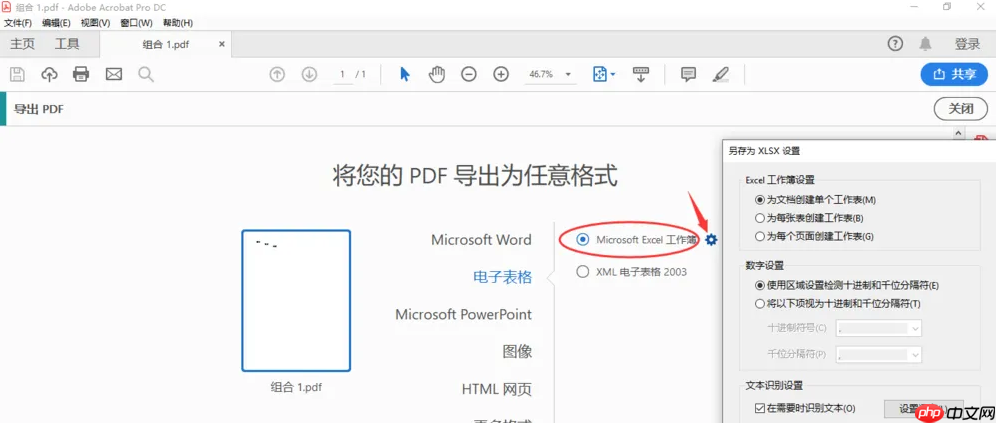Click the scroll up arrow of export panel
996x423 pixels.
pos(959,134)
